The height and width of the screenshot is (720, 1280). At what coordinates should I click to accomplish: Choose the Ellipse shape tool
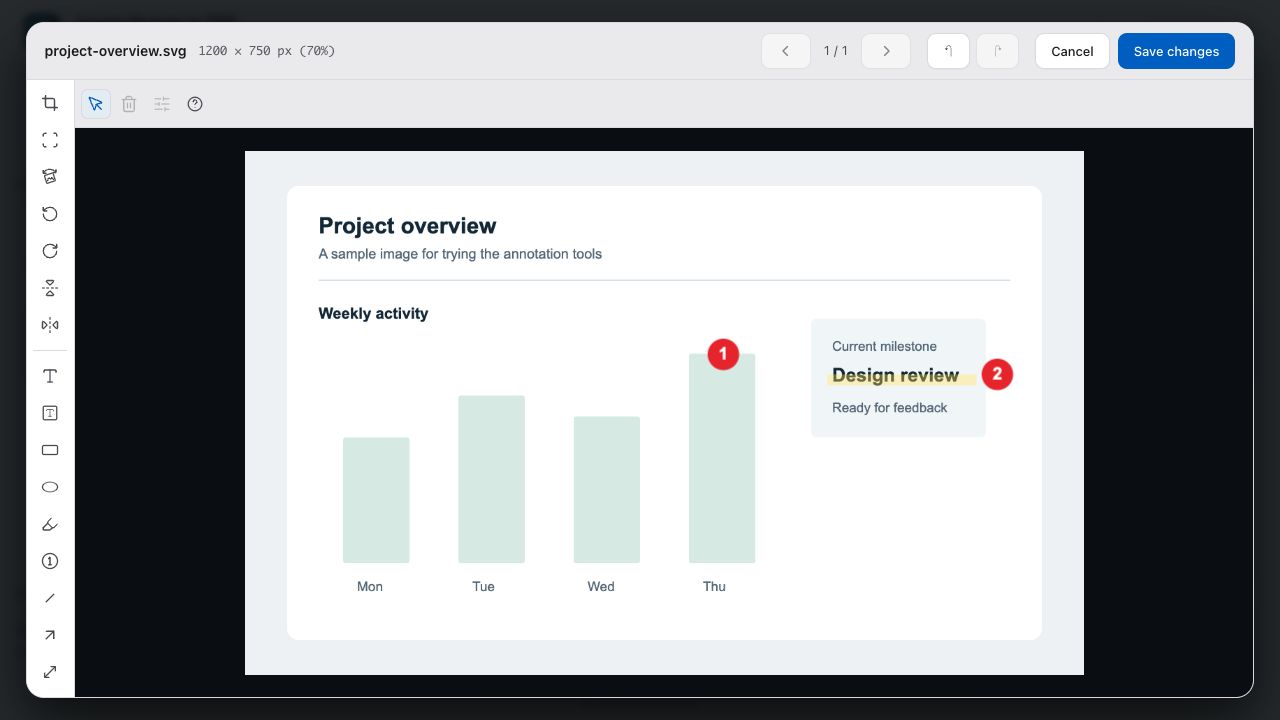[x=50, y=487]
